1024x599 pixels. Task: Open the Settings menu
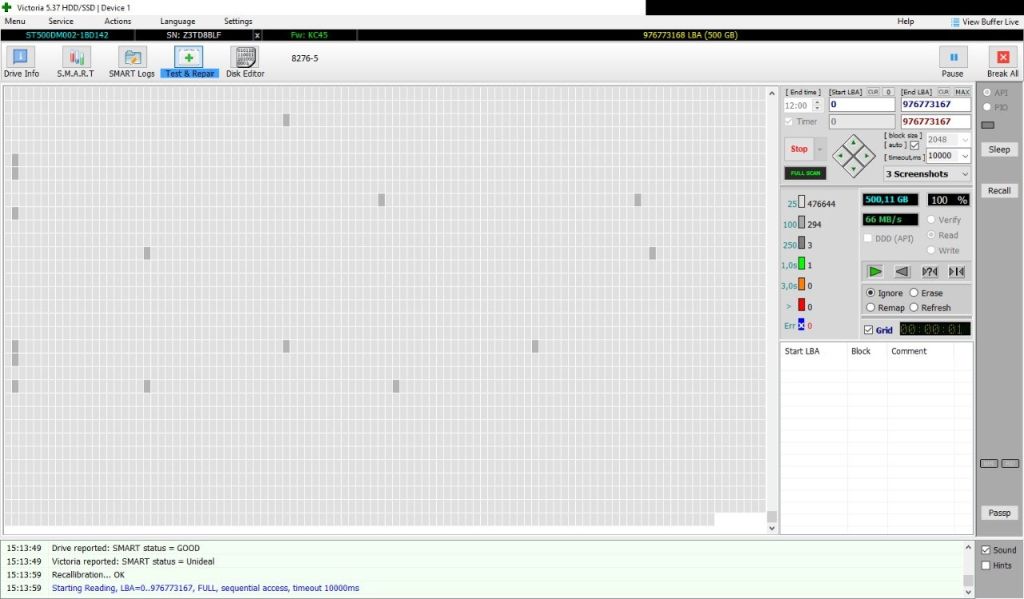coord(238,21)
